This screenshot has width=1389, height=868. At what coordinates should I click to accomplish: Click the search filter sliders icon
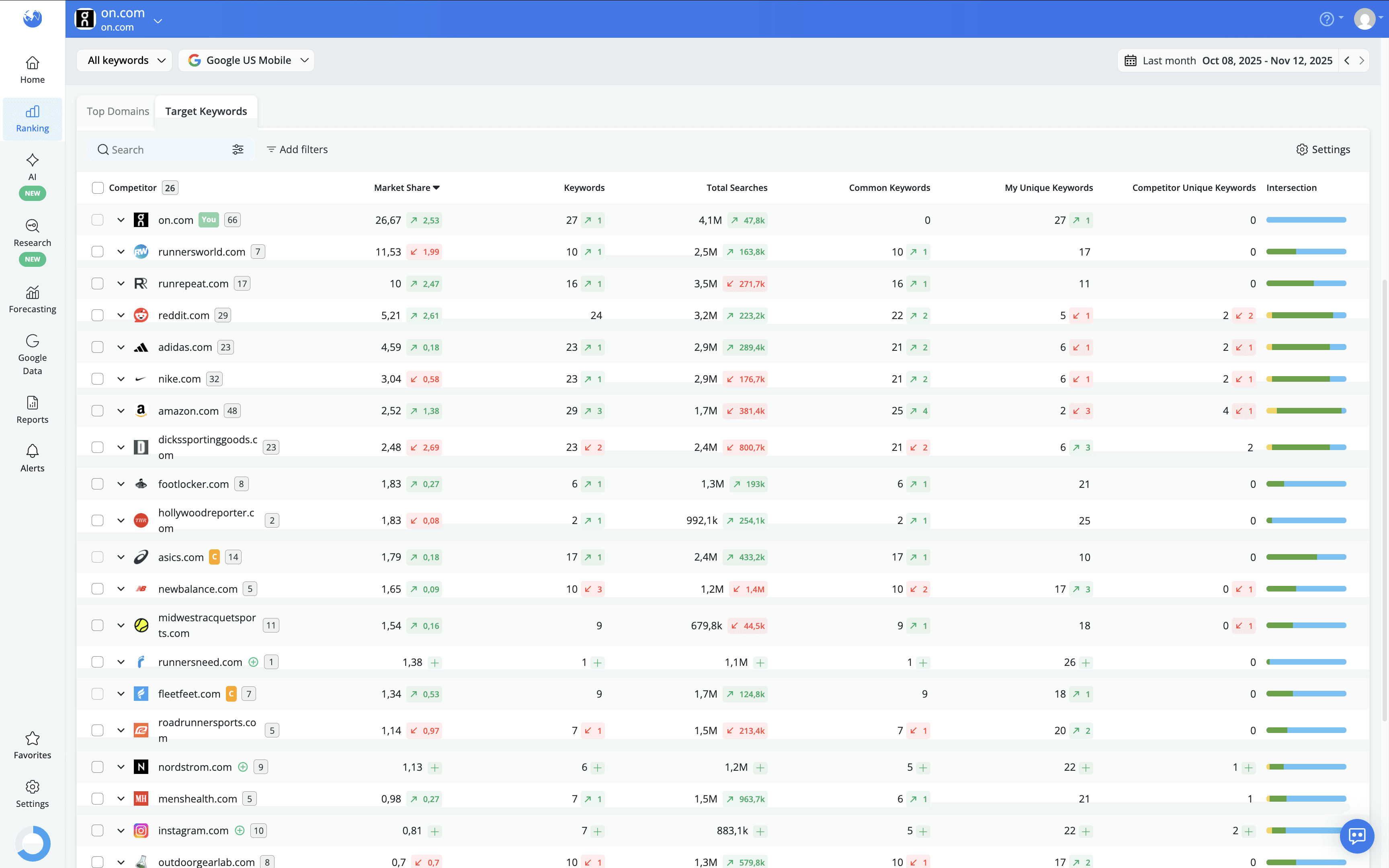coord(238,150)
